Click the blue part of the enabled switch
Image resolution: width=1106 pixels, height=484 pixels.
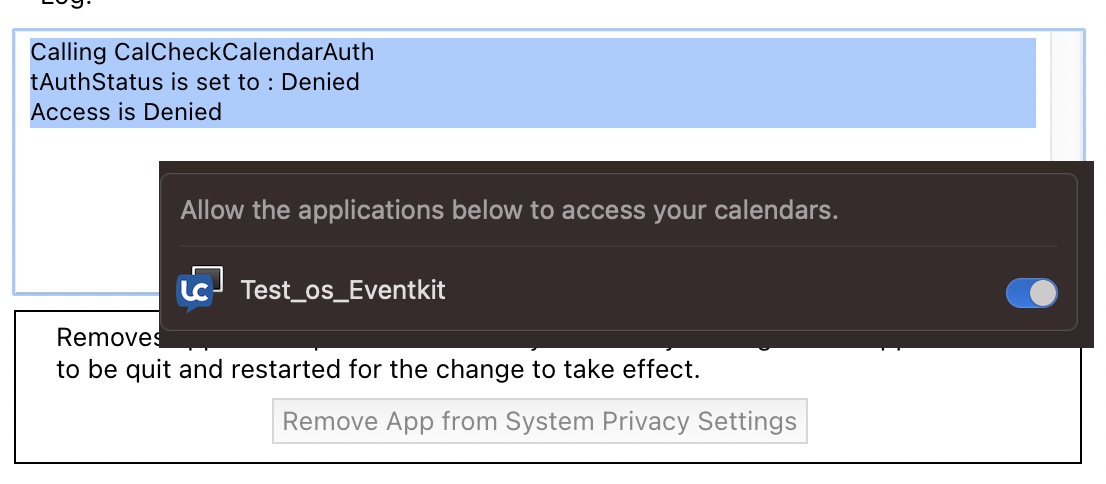tap(1018, 292)
